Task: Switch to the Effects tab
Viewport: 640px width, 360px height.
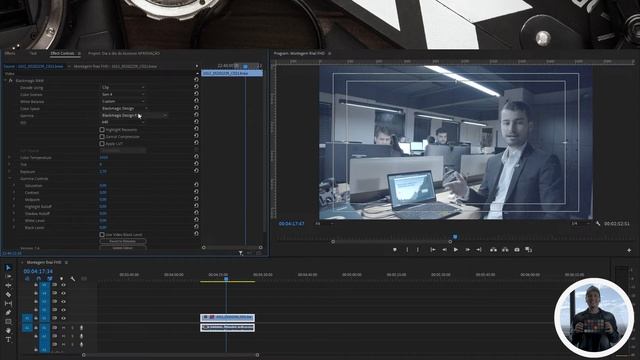Action: pyautogui.click(x=10, y=53)
